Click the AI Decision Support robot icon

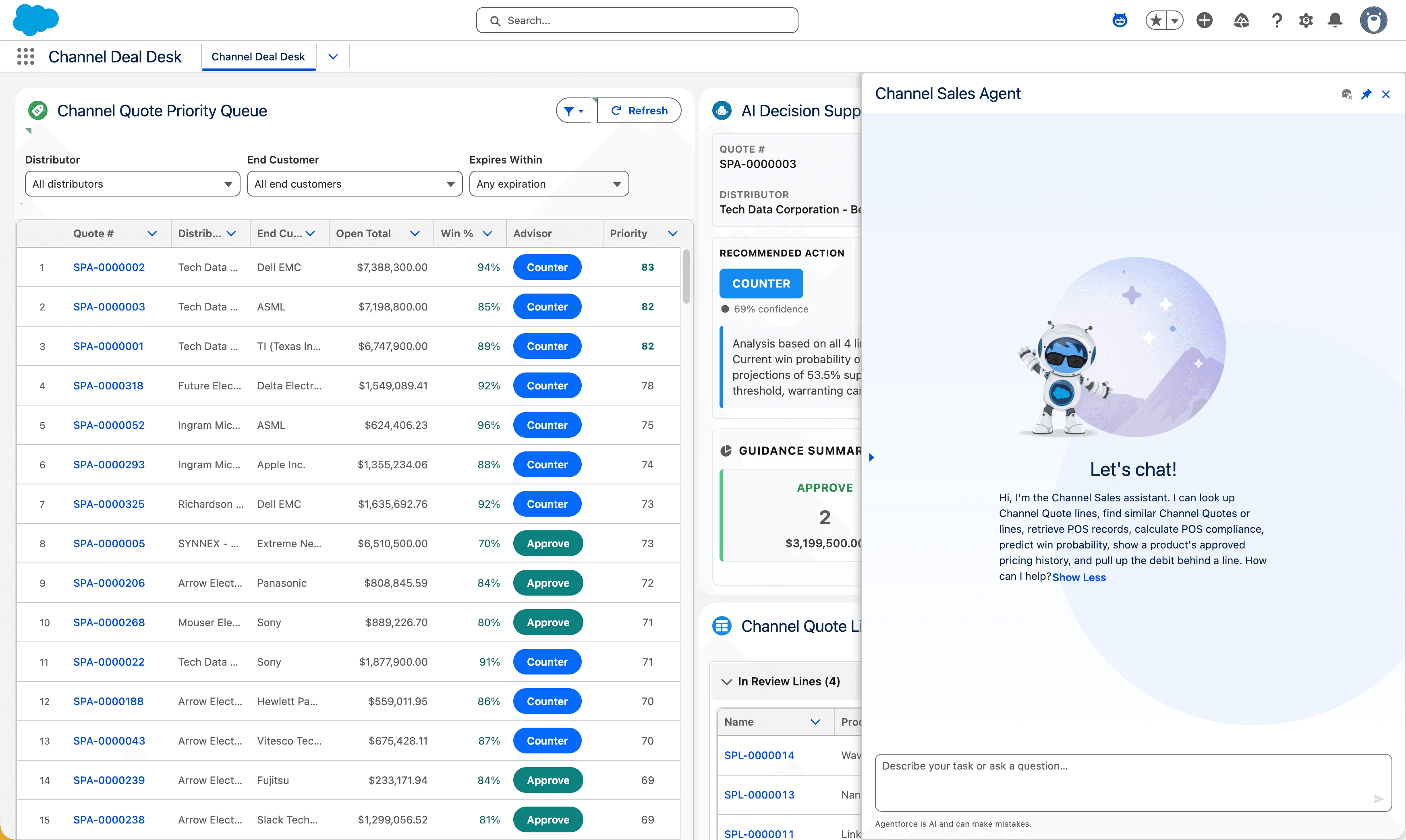pos(722,110)
